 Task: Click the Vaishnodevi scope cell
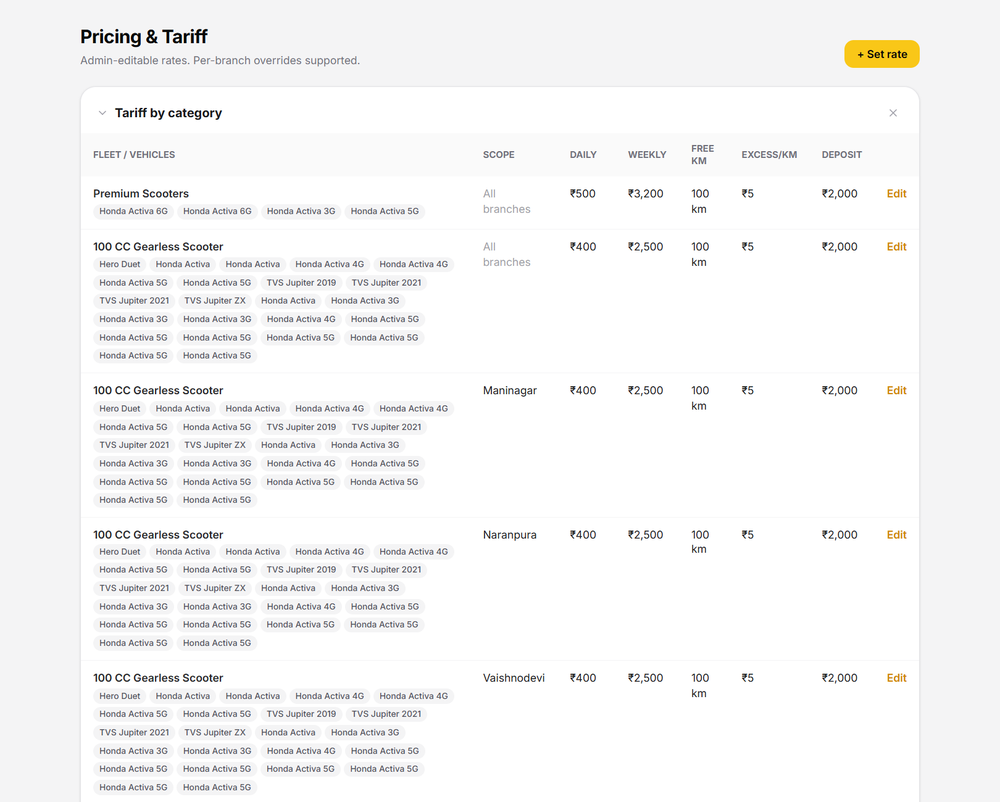(513, 678)
